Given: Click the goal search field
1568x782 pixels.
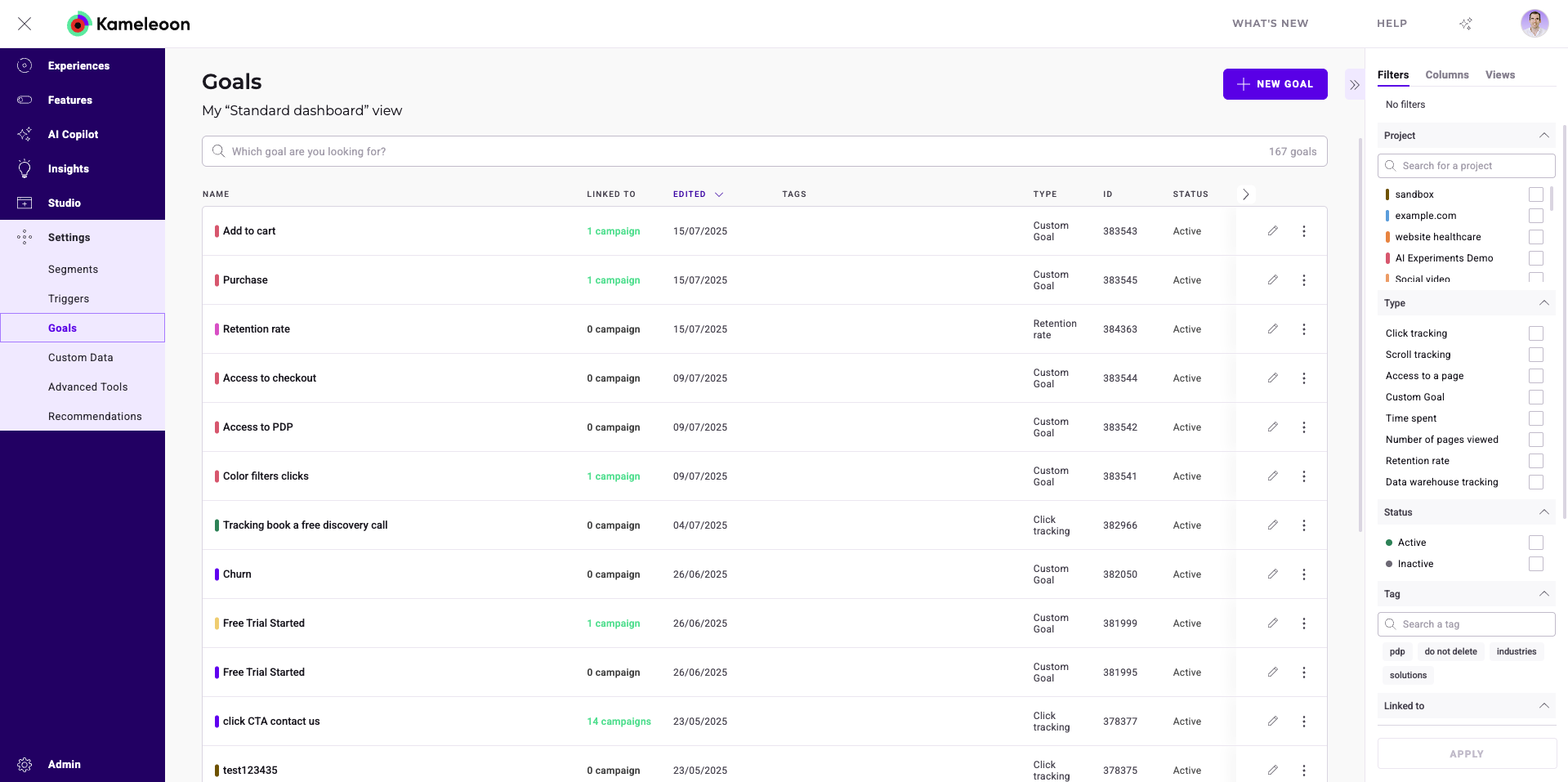Looking at the screenshot, I should pyautogui.click(x=764, y=151).
